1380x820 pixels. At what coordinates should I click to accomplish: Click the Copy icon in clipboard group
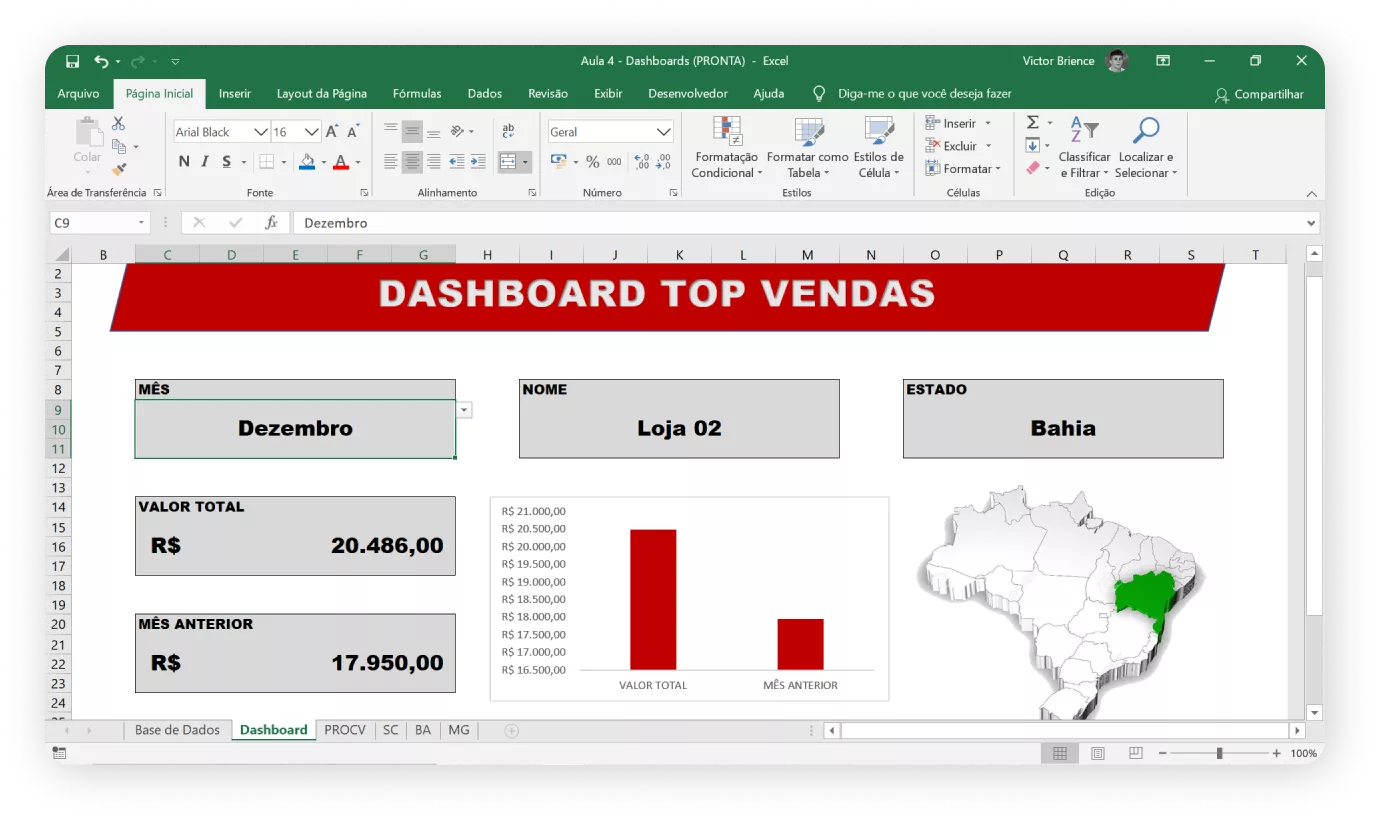click(118, 146)
